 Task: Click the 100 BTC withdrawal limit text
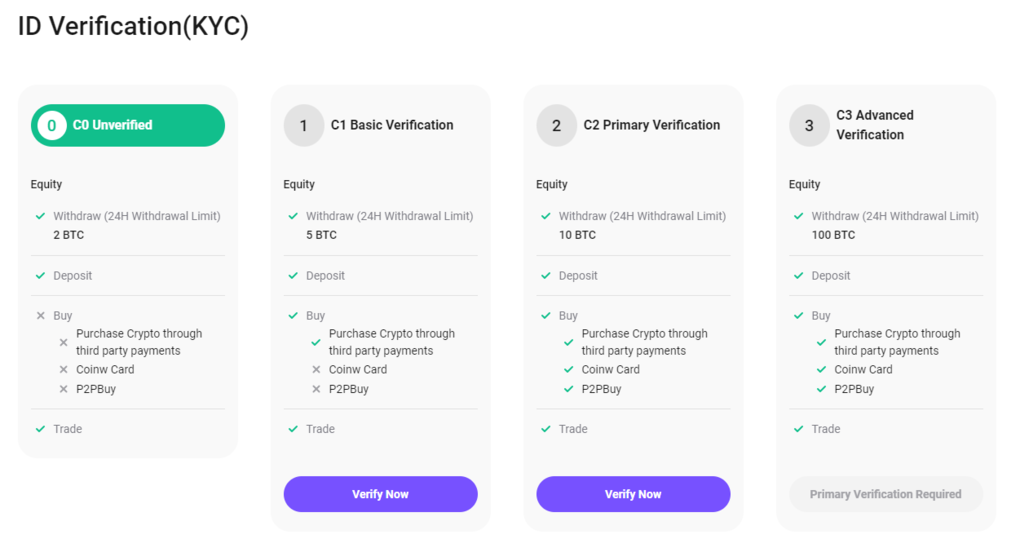pos(833,235)
